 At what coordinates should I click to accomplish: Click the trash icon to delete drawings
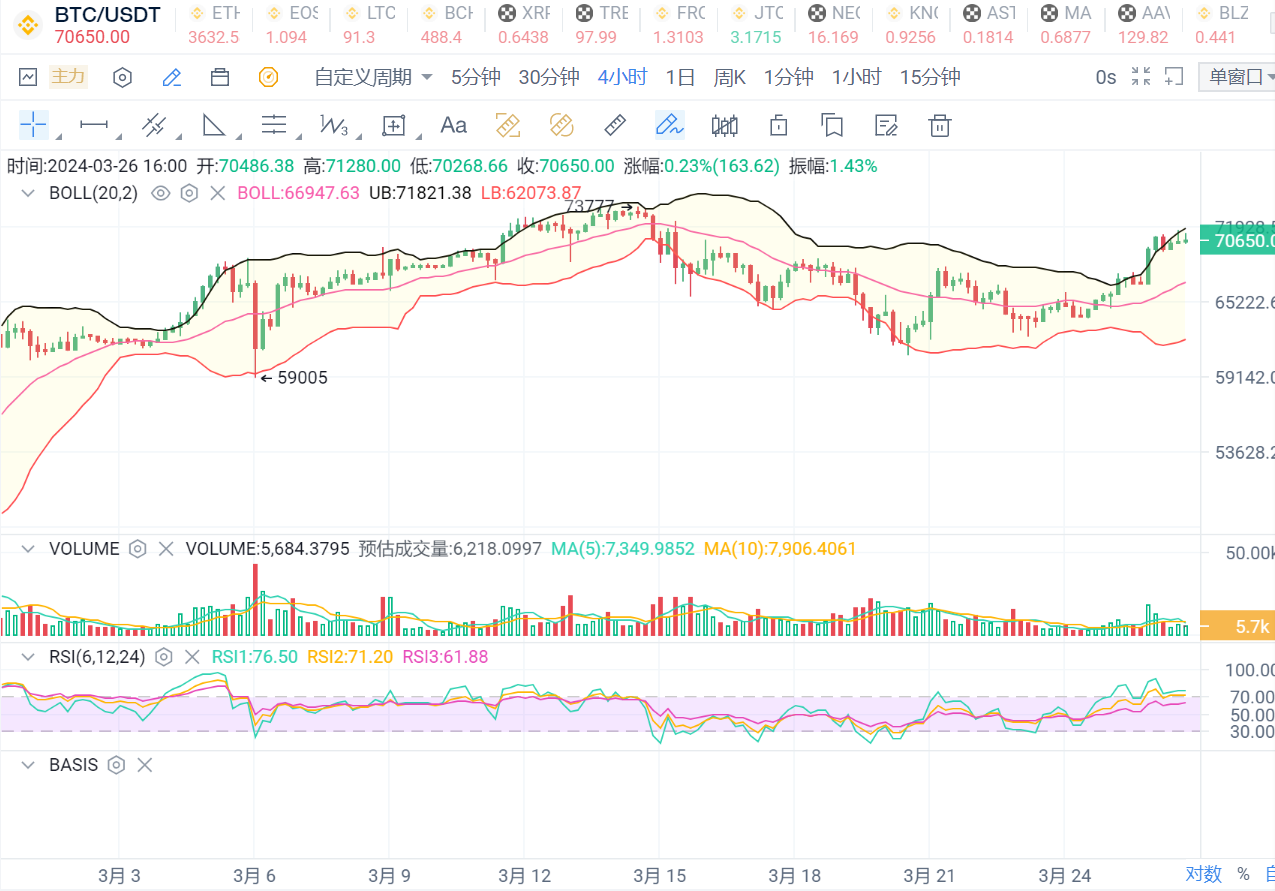tap(938, 125)
